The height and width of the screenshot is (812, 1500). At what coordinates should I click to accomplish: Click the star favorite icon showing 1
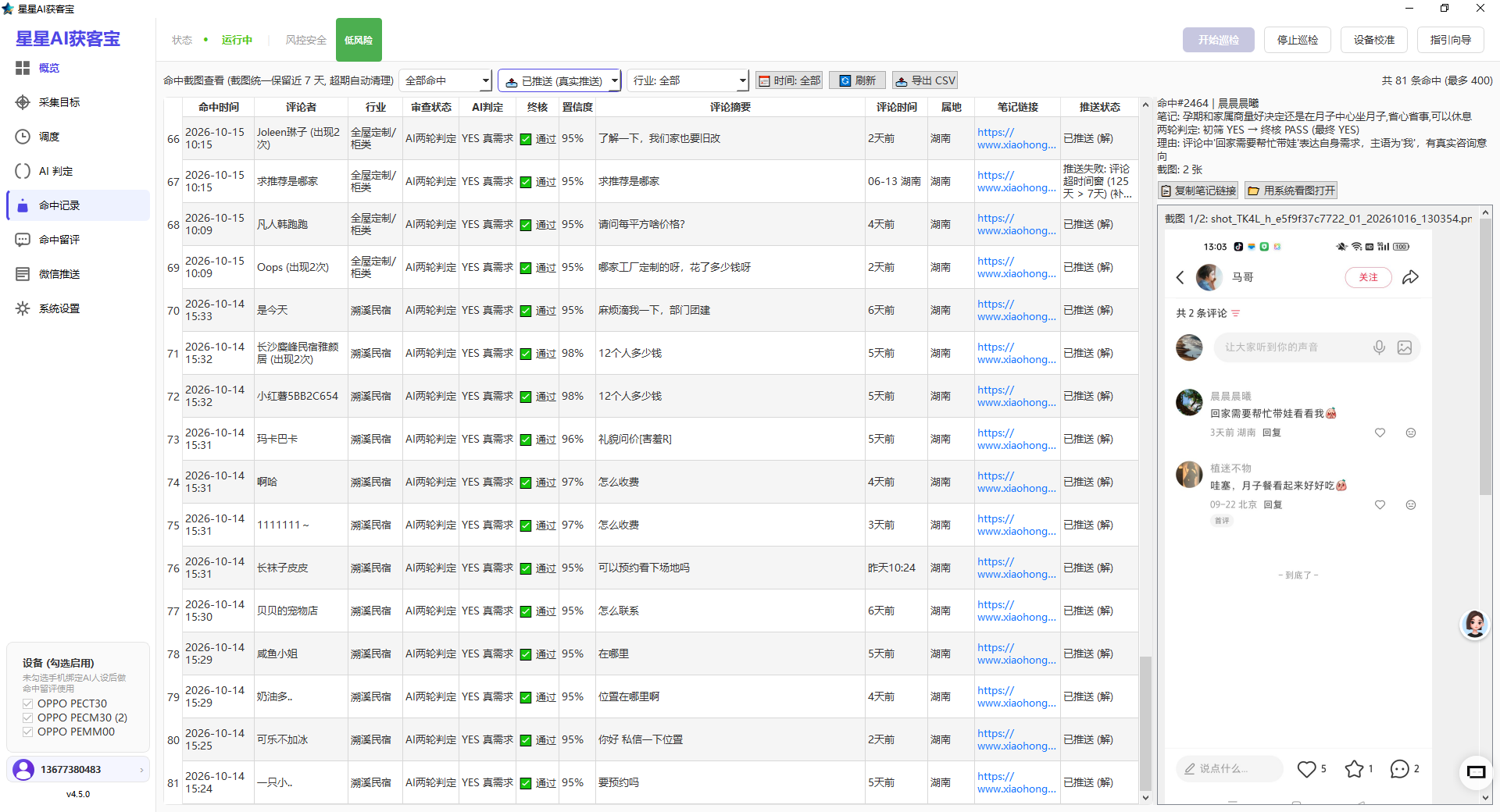click(x=1354, y=769)
